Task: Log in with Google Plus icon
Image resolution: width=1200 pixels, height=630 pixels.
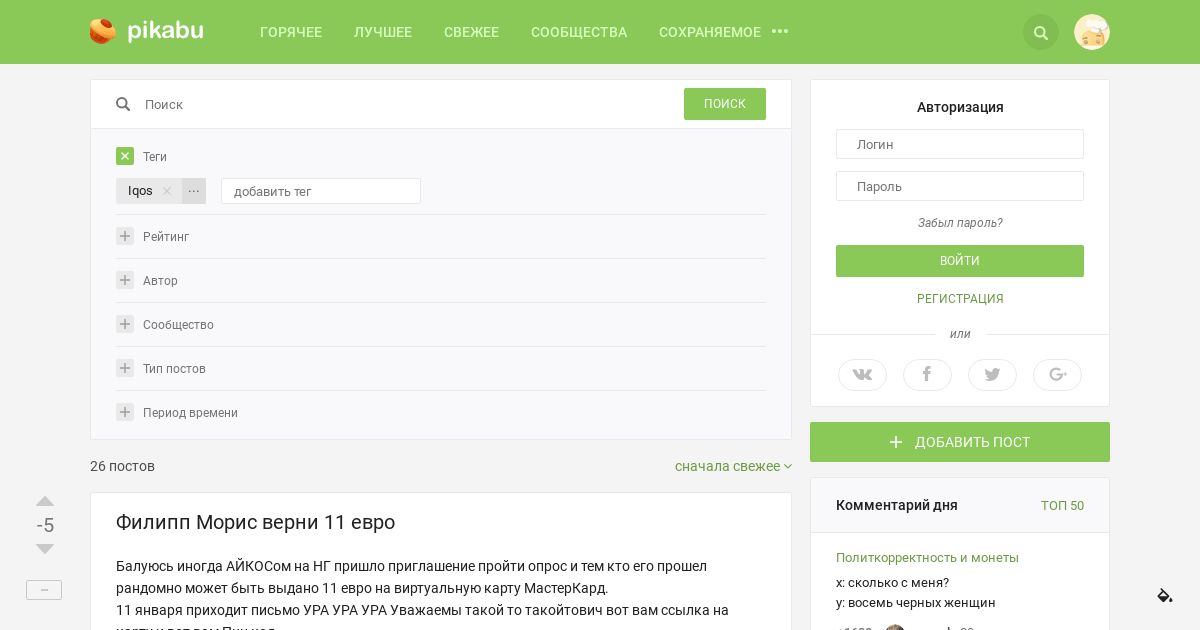Action: pyautogui.click(x=1057, y=375)
